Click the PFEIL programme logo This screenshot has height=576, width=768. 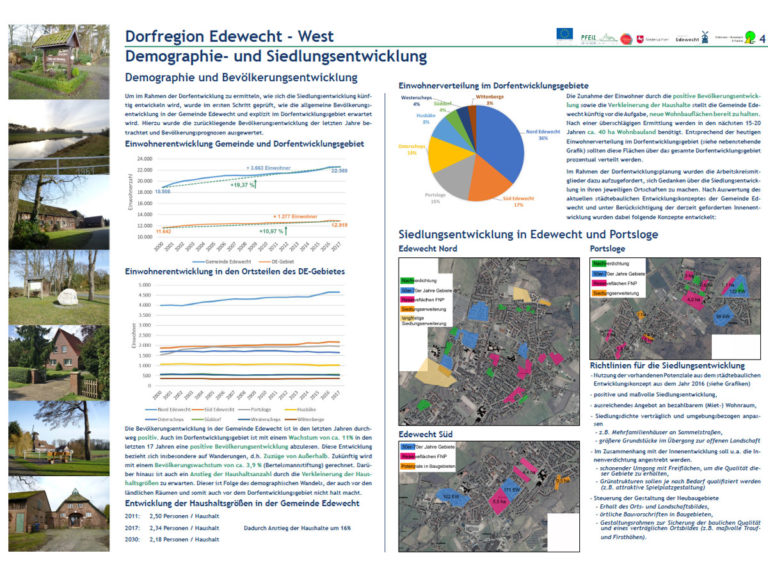point(599,38)
